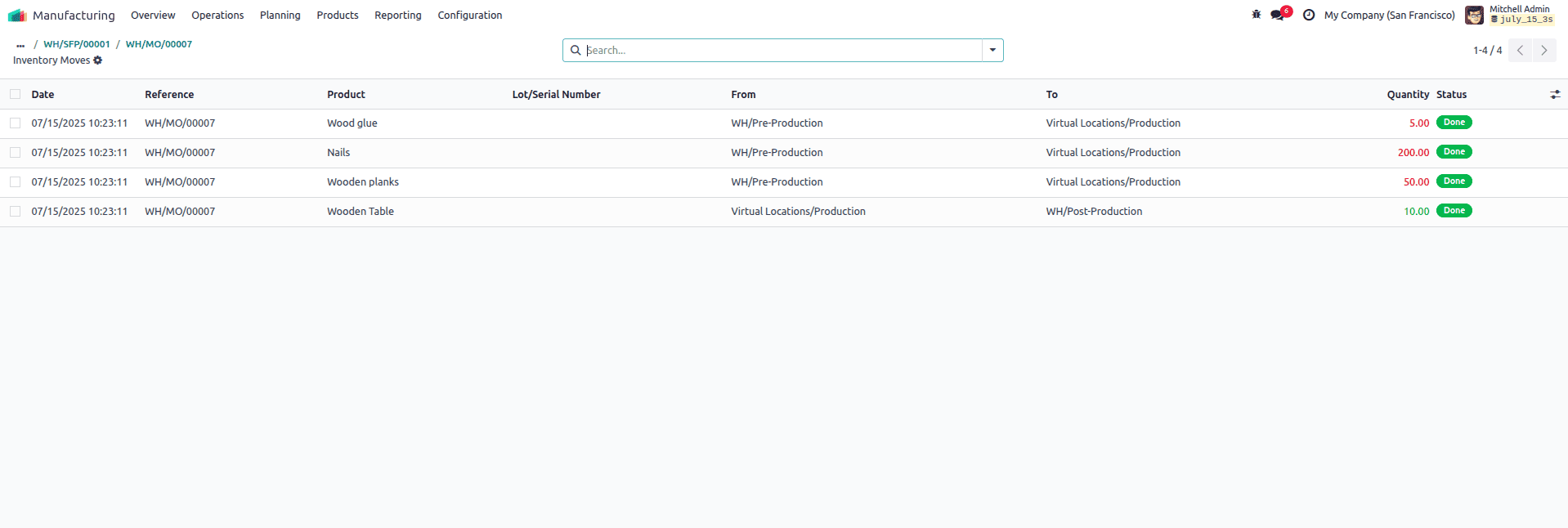Sort by From column header

click(x=743, y=95)
